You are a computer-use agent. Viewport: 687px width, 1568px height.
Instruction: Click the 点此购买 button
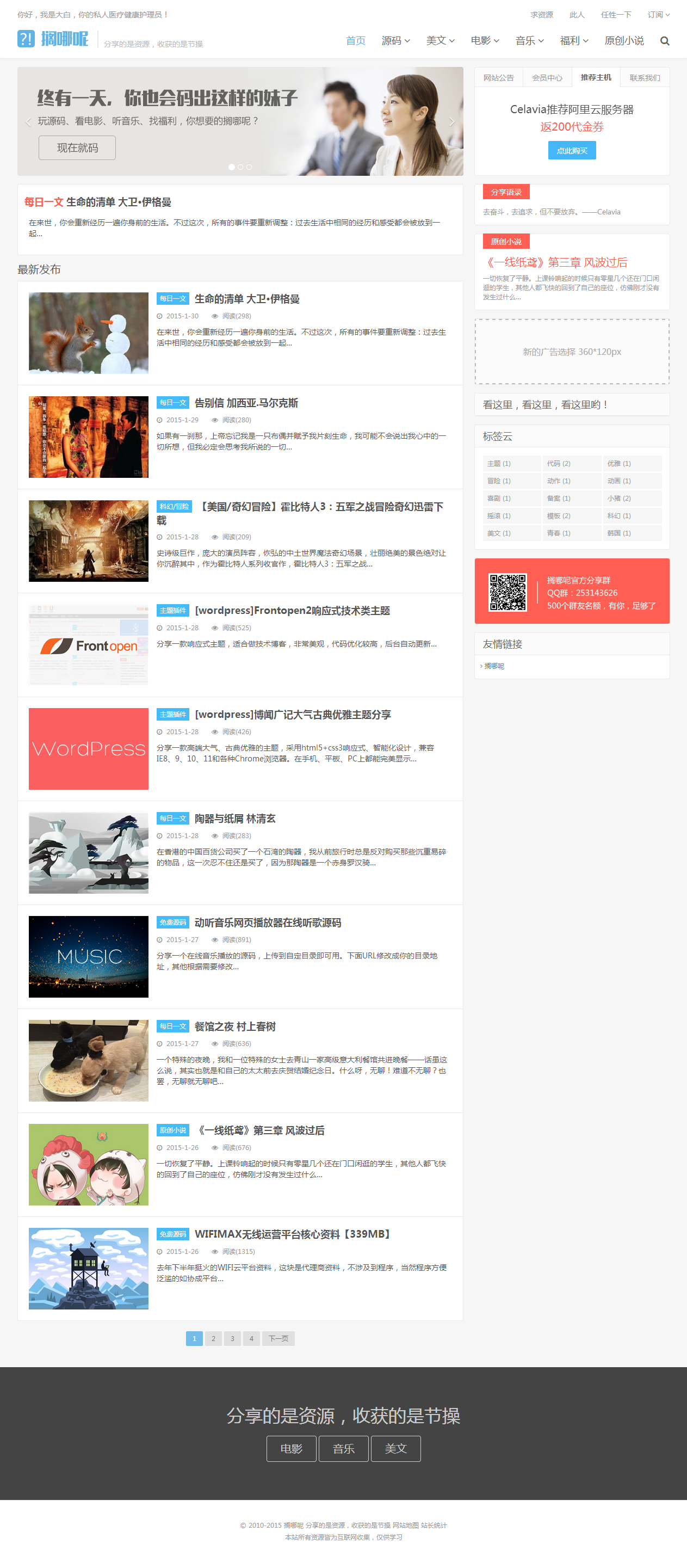(571, 150)
